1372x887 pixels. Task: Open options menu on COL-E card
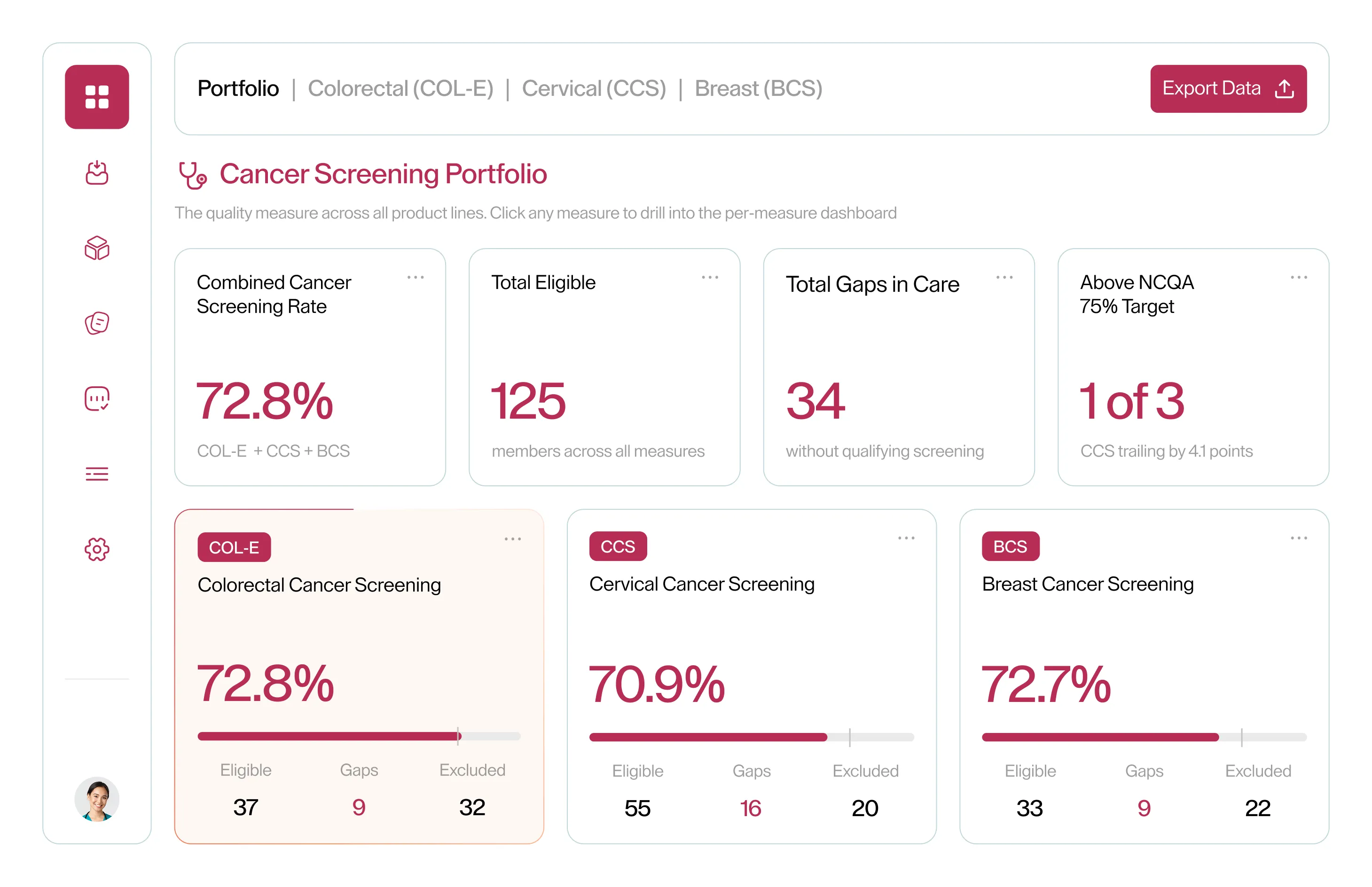pyautogui.click(x=513, y=539)
